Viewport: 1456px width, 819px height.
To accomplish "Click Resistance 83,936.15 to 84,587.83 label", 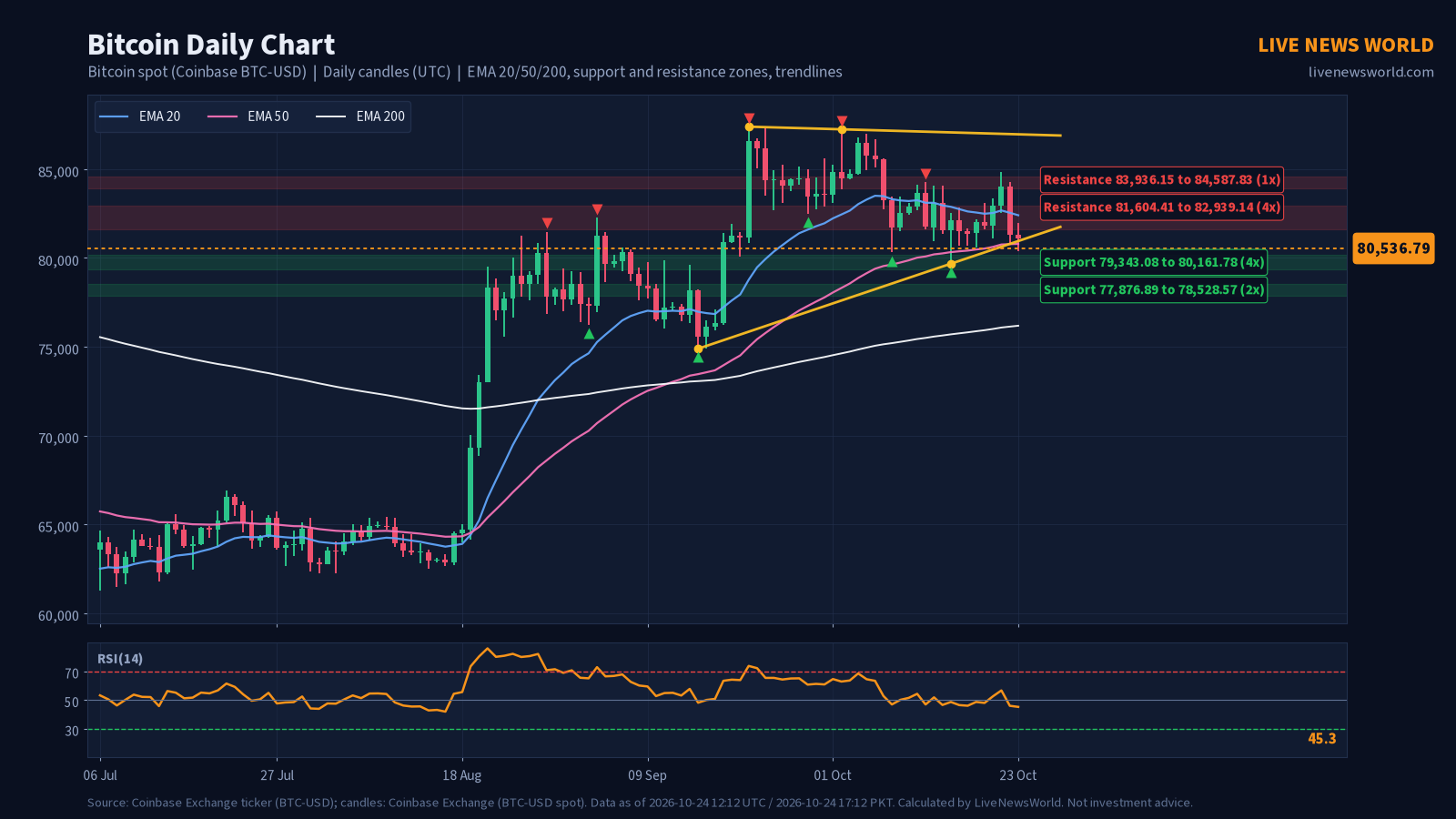I will 1162,180.
